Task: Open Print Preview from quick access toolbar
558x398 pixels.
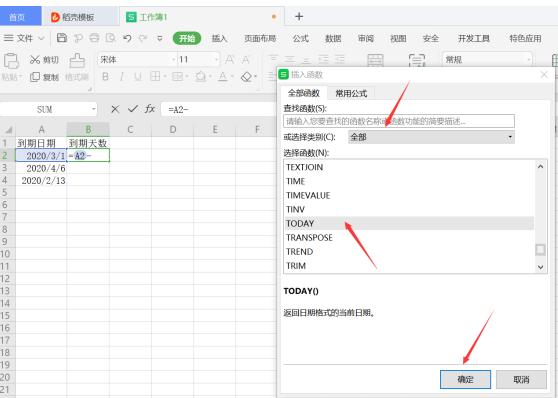Action: click(111, 38)
